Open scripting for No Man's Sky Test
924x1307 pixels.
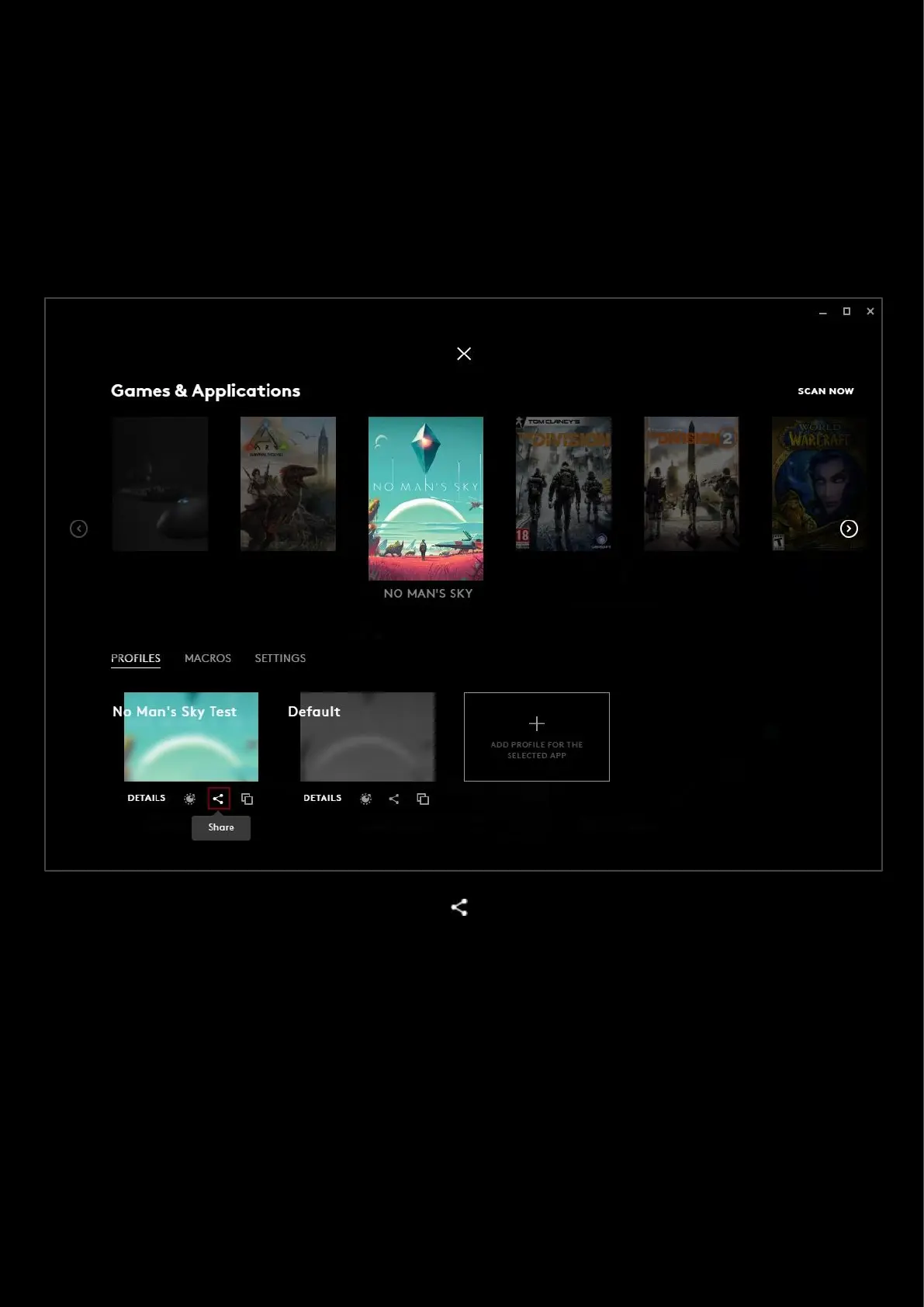(x=190, y=799)
